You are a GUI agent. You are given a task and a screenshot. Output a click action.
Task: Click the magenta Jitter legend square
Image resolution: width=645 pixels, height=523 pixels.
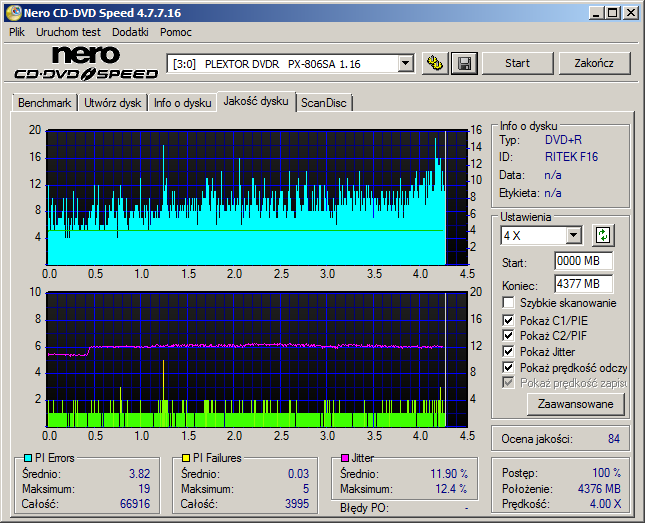click(345, 458)
